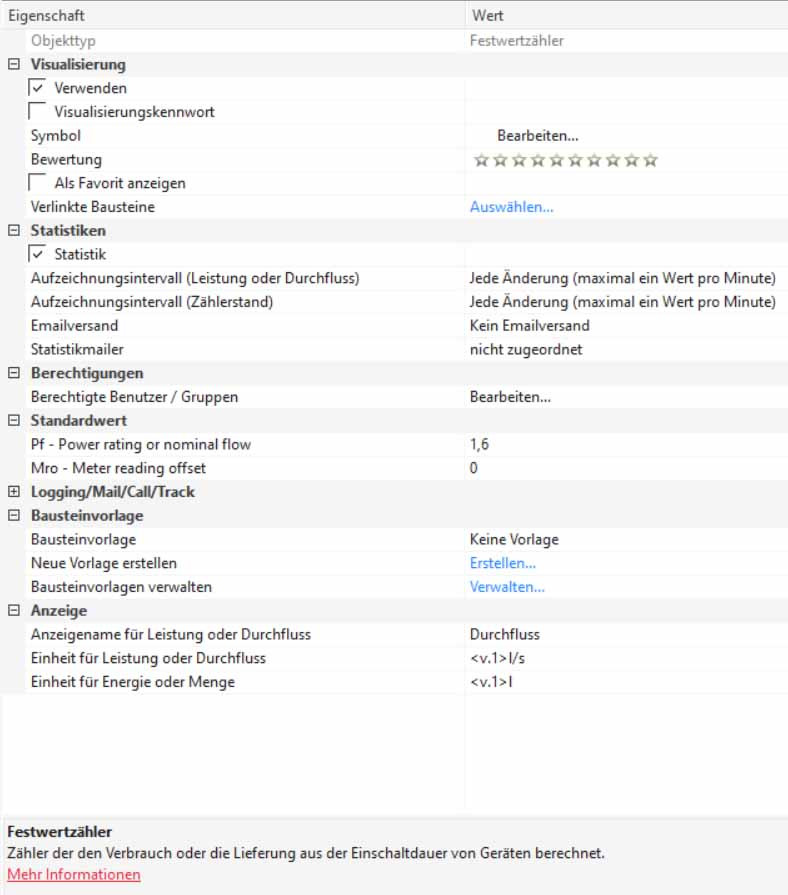
Task: Enable the Visualisierungskennwort checkbox
Action: [38, 112]
